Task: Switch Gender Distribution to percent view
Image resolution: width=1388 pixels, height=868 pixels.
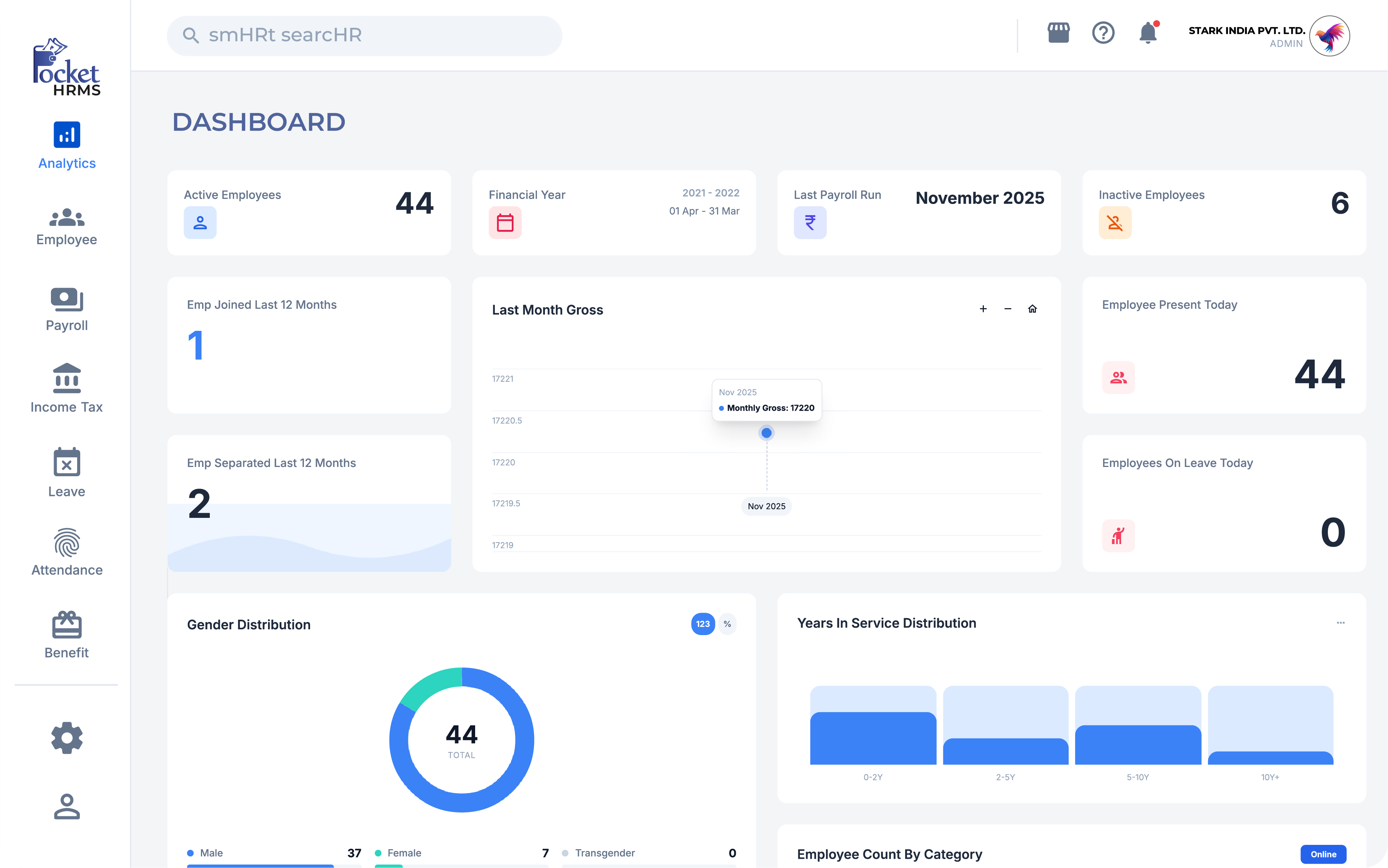Action: pos(727,624)
